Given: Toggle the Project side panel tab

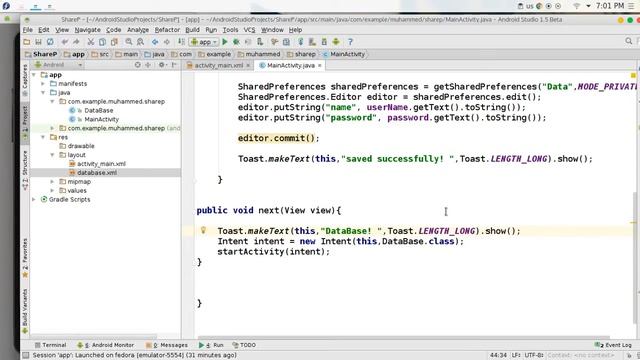Looking at the screenshot, I should pyautogui.click(x=25, y=122).
